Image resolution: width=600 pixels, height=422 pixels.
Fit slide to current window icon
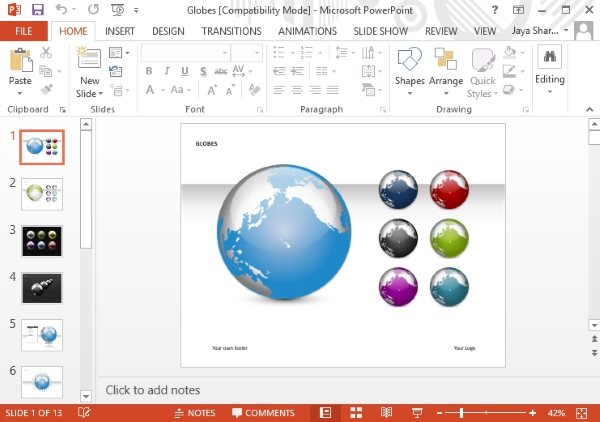581,413
